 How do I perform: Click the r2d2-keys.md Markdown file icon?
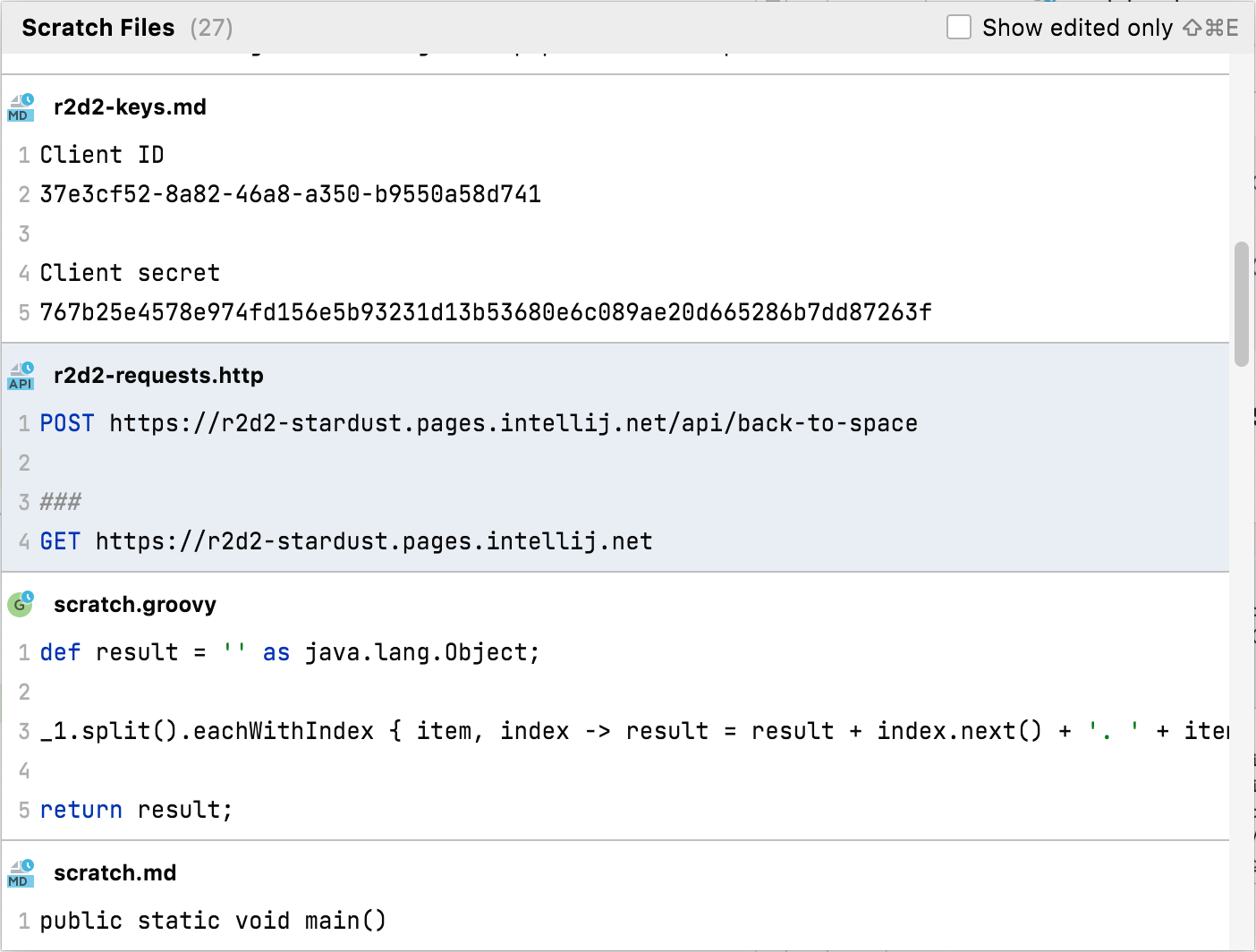[21, 107]
